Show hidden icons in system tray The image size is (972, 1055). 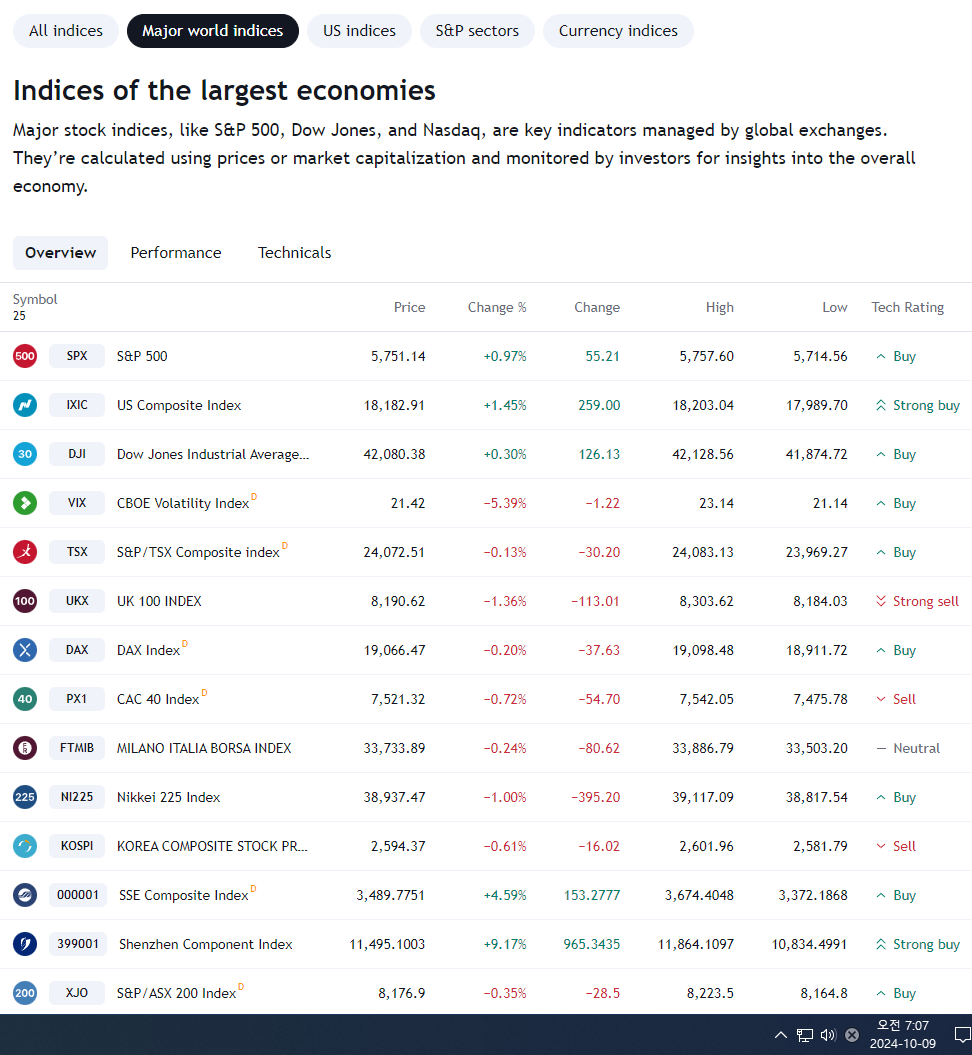(x=780, y=1035)
